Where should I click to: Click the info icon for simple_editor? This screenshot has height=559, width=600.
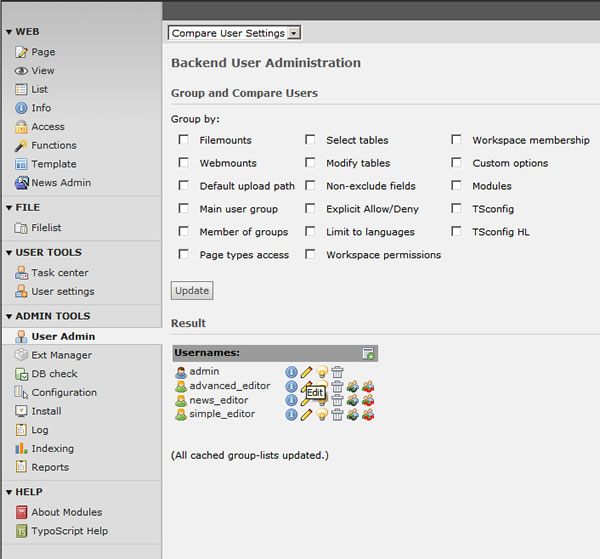pos(292,414)
